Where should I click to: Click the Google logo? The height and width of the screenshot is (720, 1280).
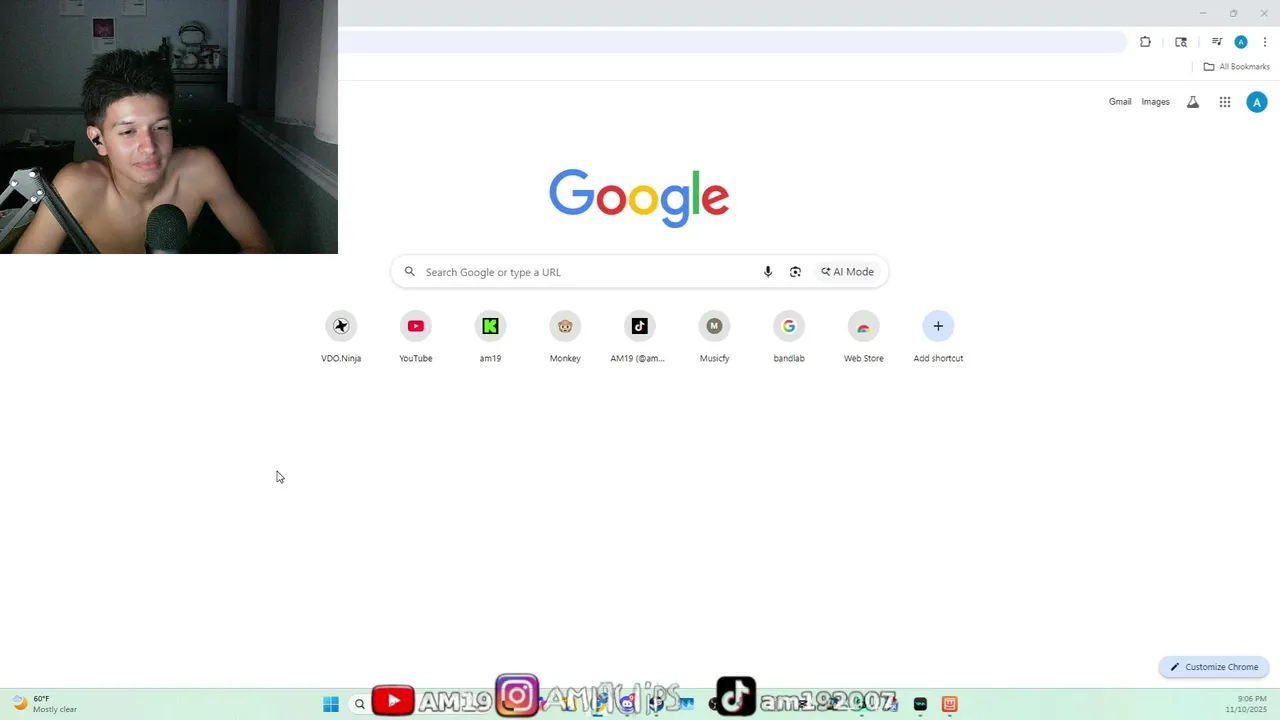[x=639, y=198]
